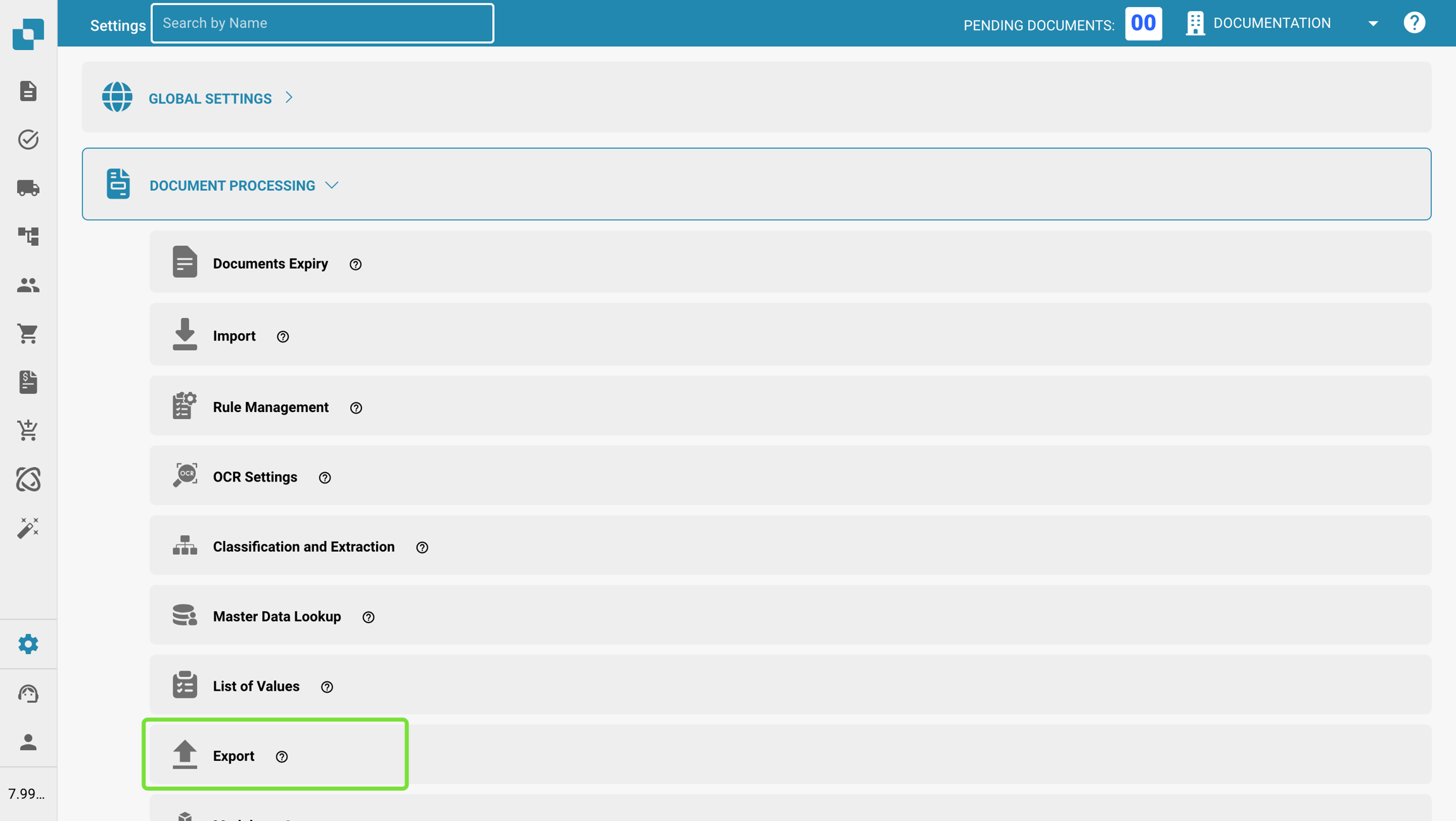Click the truck delivery sidebar icon
Screen dimensions: 1456x821
point(28,188)
